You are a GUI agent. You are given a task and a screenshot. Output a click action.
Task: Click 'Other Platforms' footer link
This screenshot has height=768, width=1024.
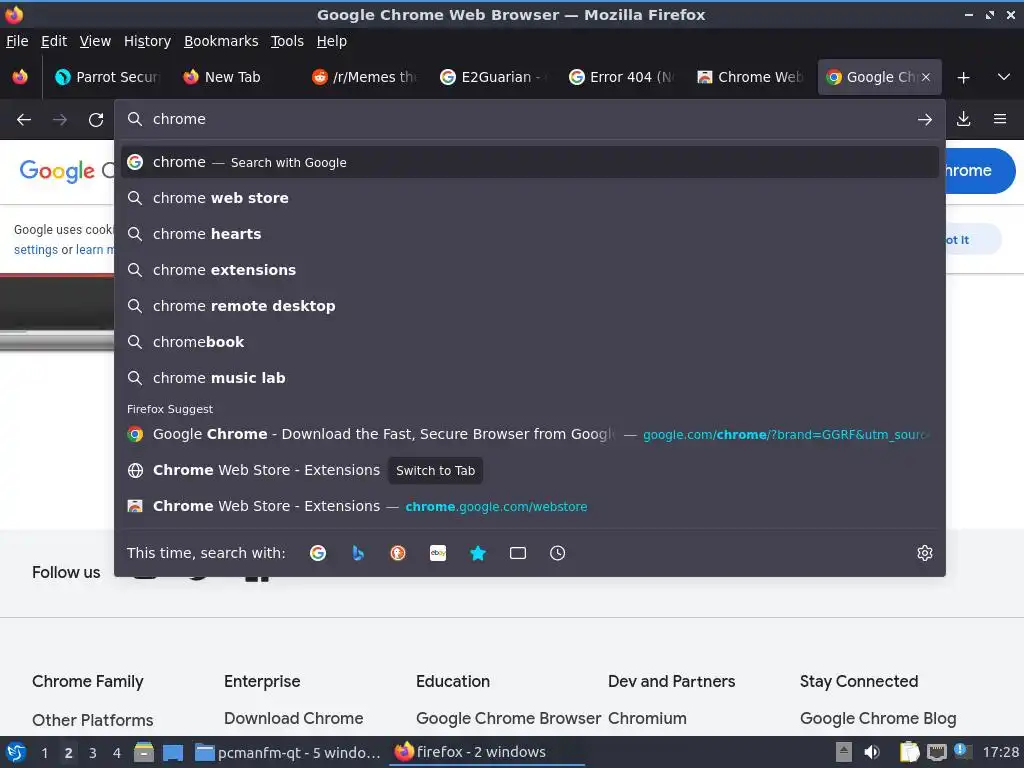93,720
